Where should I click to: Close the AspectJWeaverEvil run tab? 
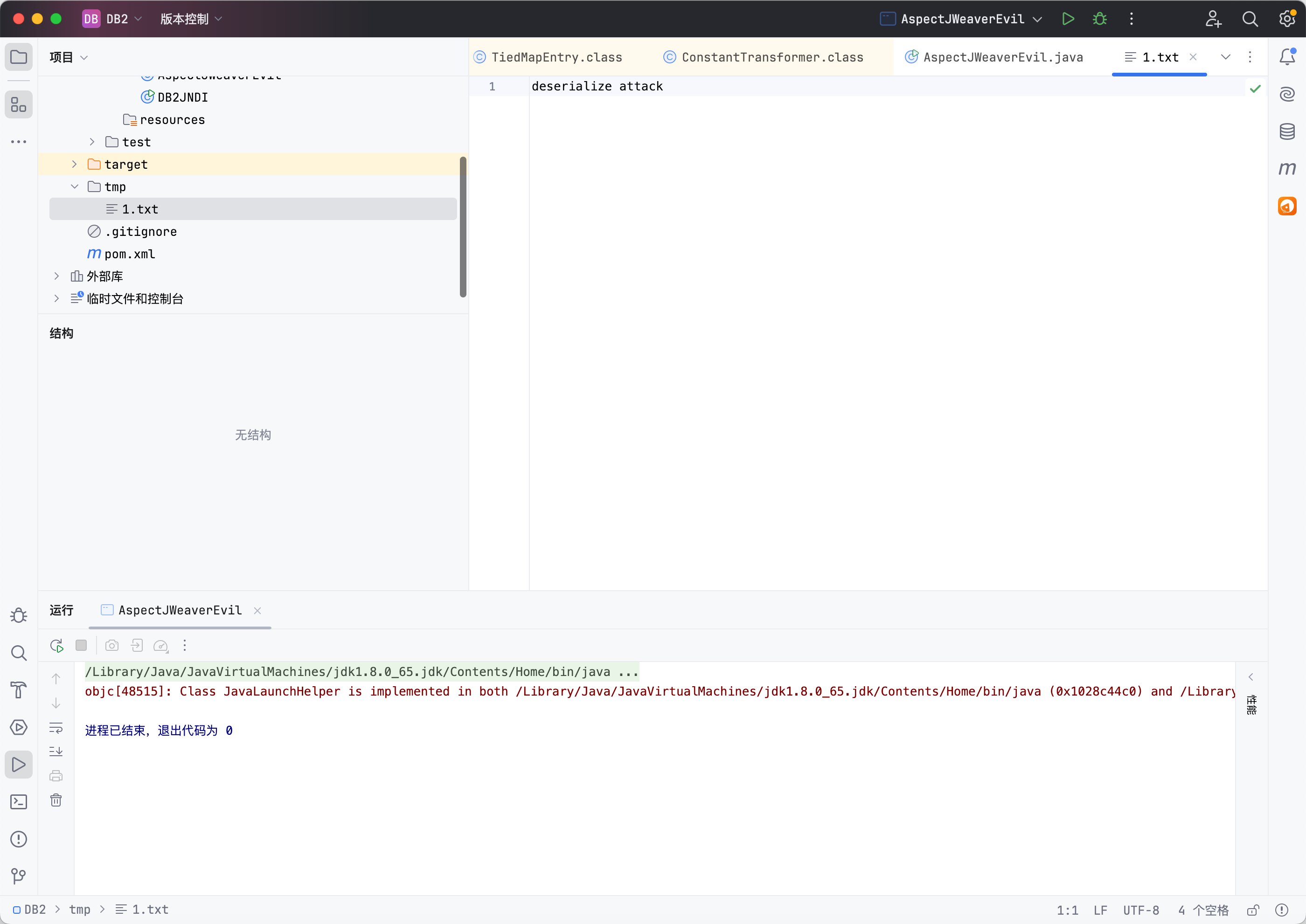tap(257, 611)
